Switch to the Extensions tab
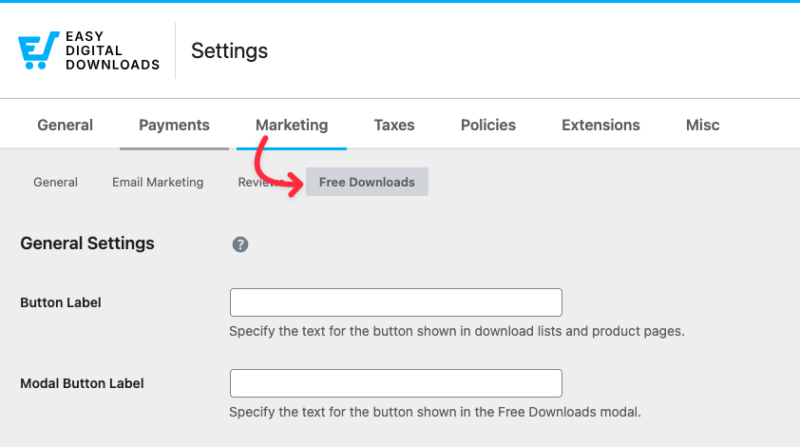 [x=601, y=125]
